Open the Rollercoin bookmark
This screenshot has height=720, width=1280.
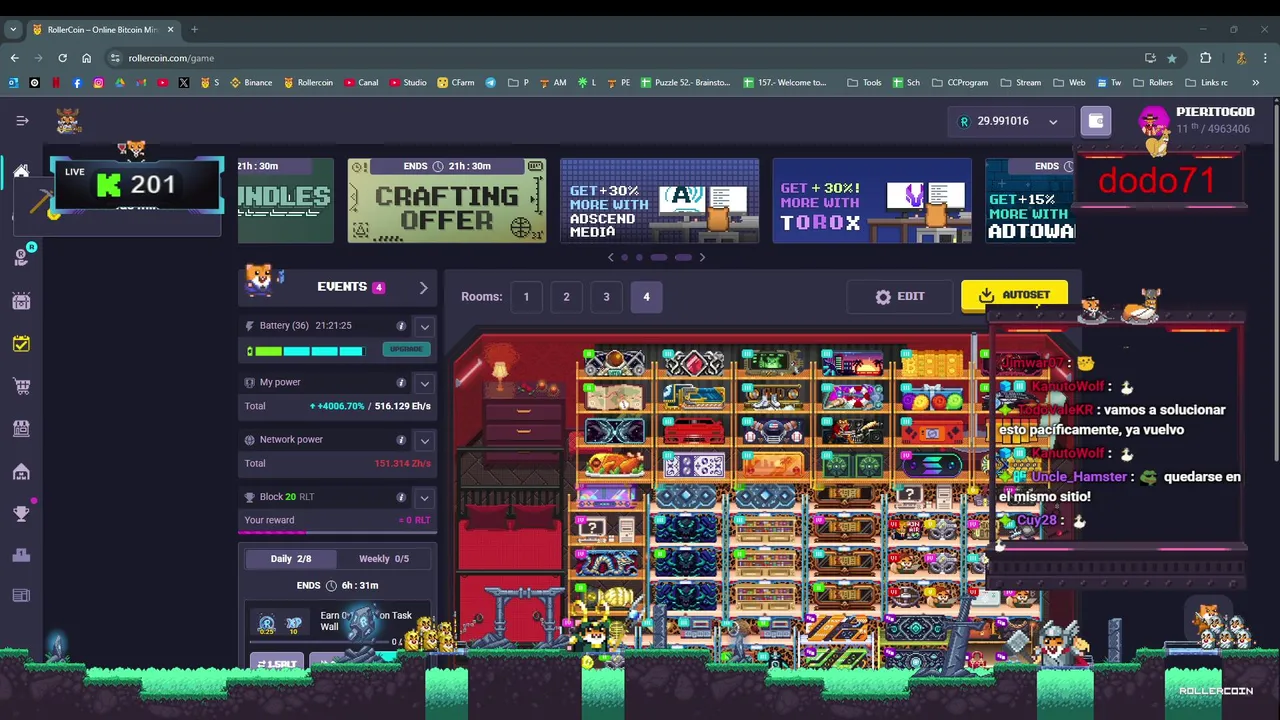[308, 83]
